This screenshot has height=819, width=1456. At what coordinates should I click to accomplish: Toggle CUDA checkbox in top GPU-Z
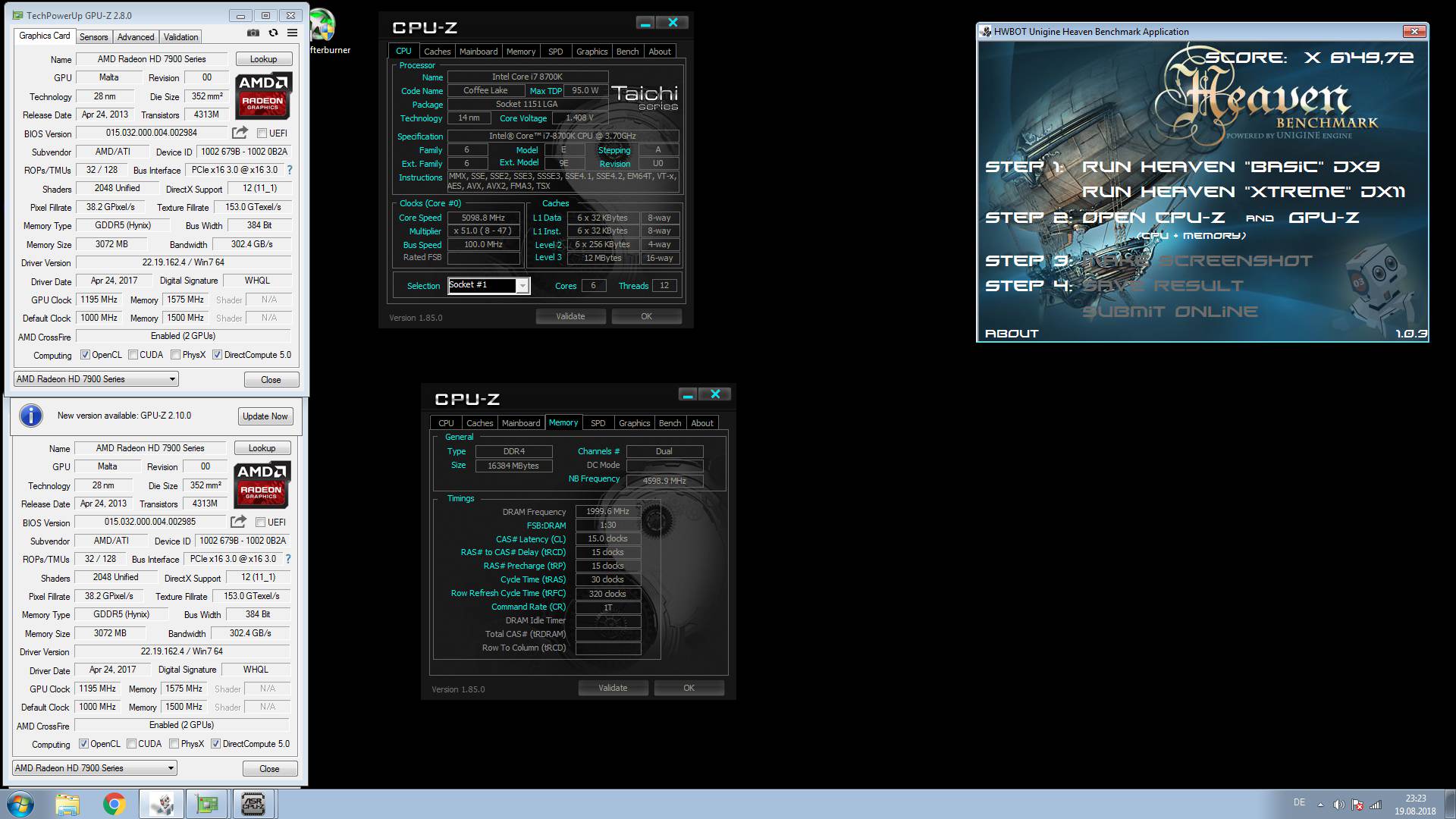click(x=133, y=355)
